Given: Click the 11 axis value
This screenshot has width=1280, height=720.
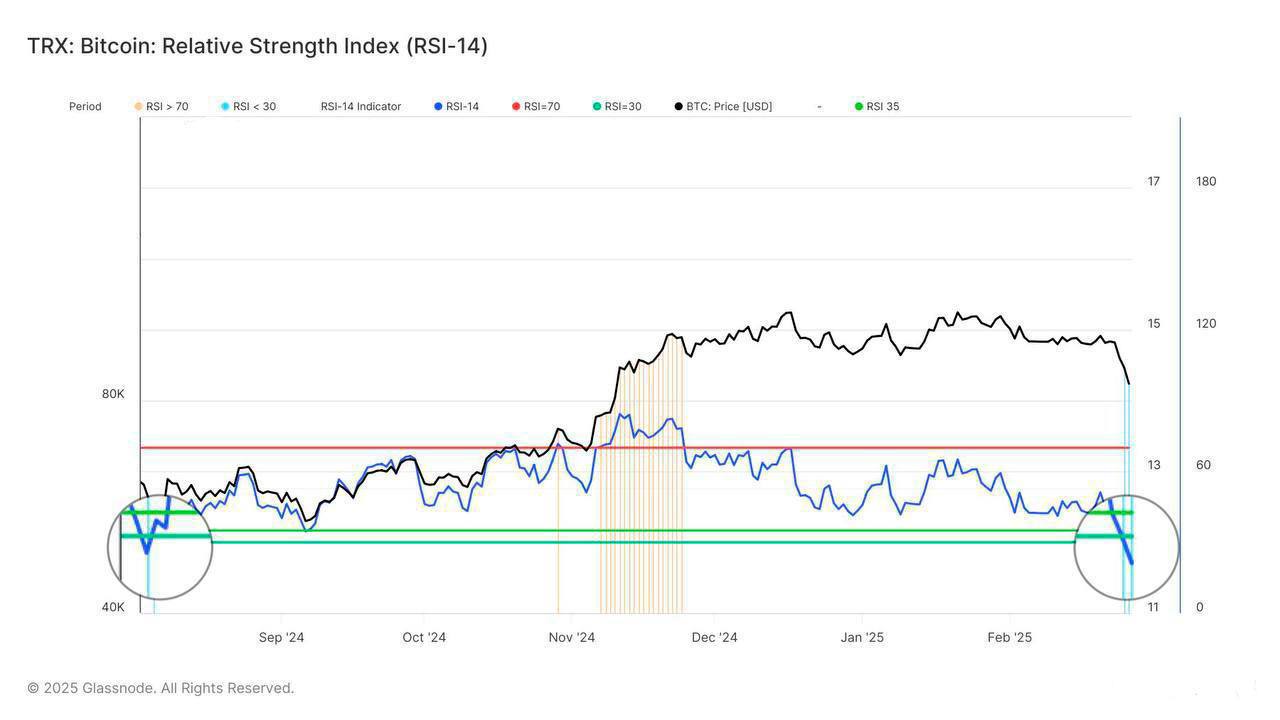Looking at the screenshot, I should tap(1153, 607).
